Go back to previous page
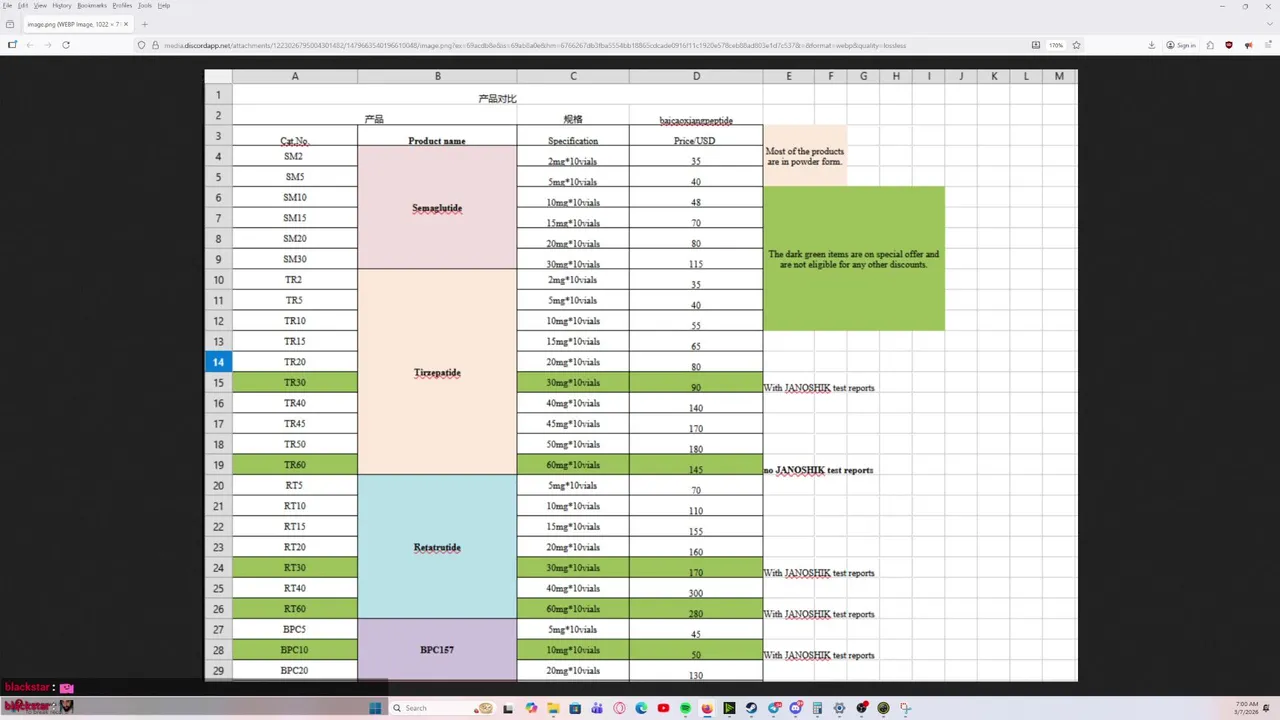 pyautogui.click(x=30, y=45)
